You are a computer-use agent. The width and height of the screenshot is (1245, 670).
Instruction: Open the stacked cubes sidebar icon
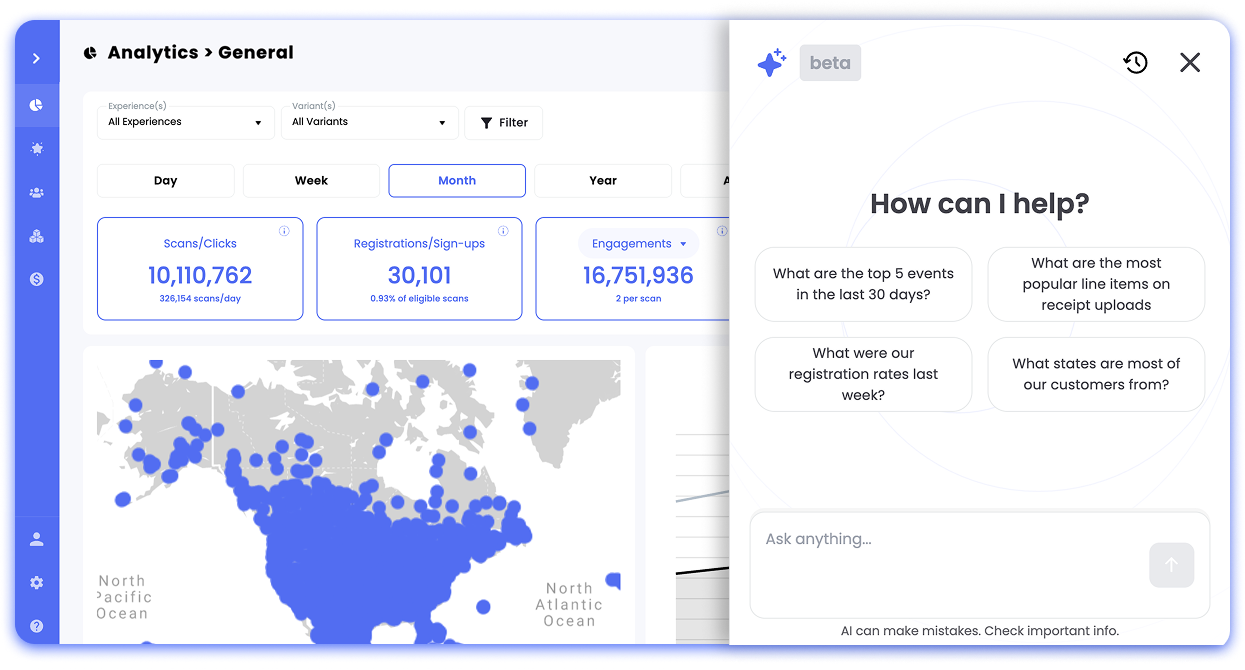(x=37, y=236)
